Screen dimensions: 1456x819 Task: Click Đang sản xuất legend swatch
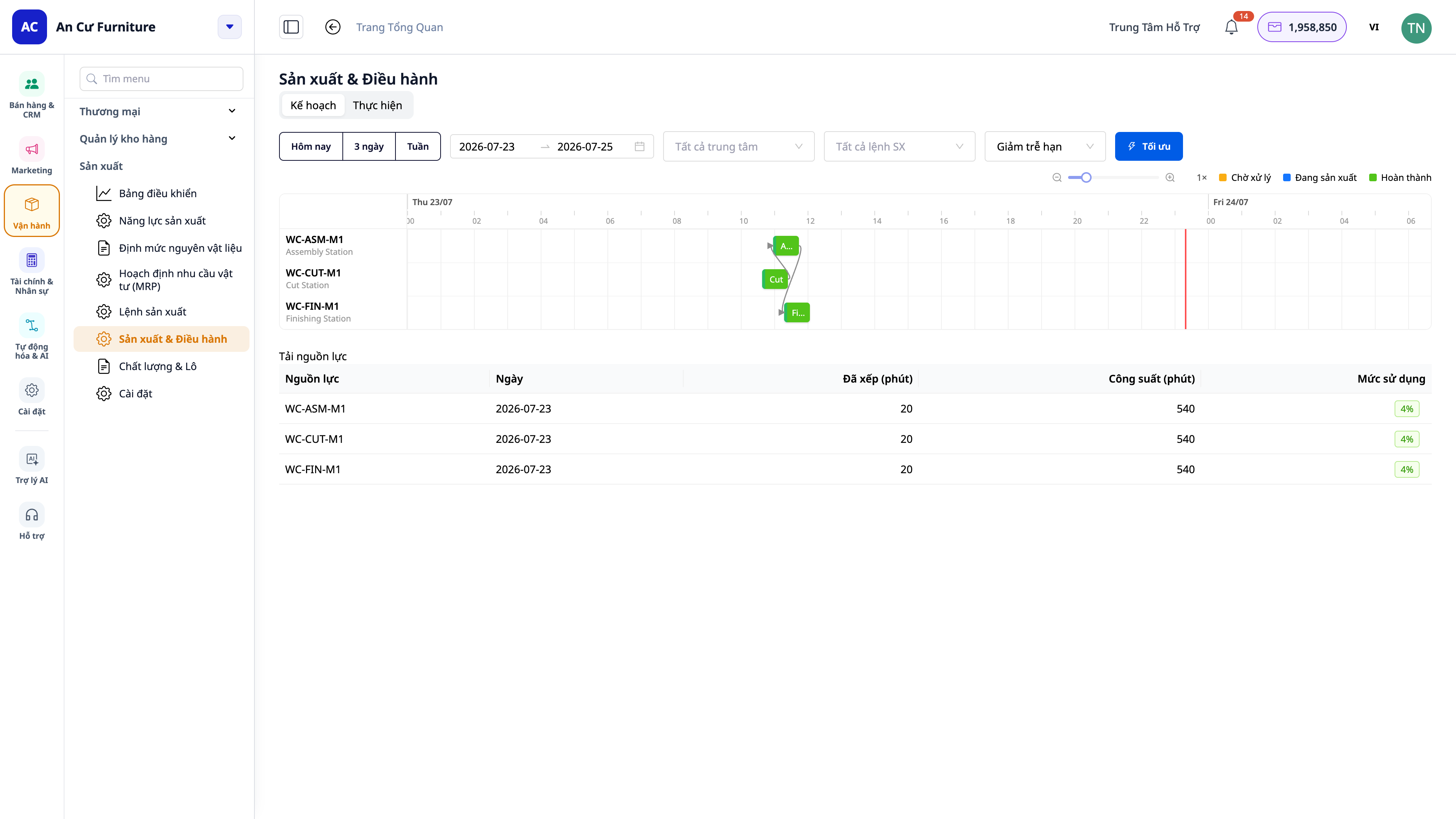1287,177
